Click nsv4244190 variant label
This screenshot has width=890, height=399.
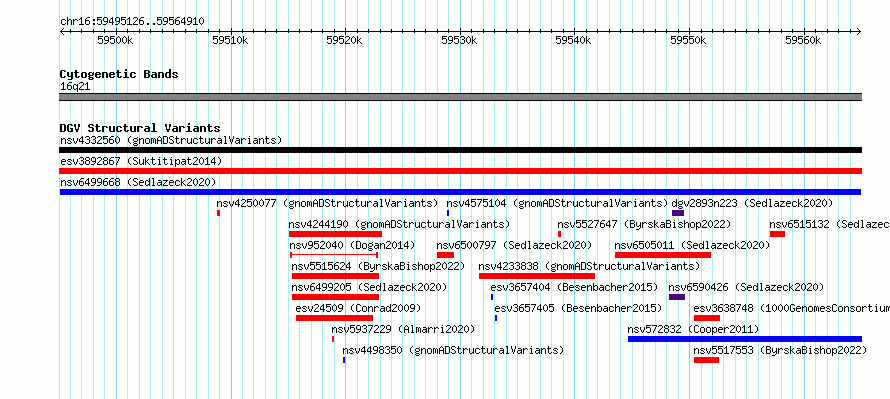(399, 224)
